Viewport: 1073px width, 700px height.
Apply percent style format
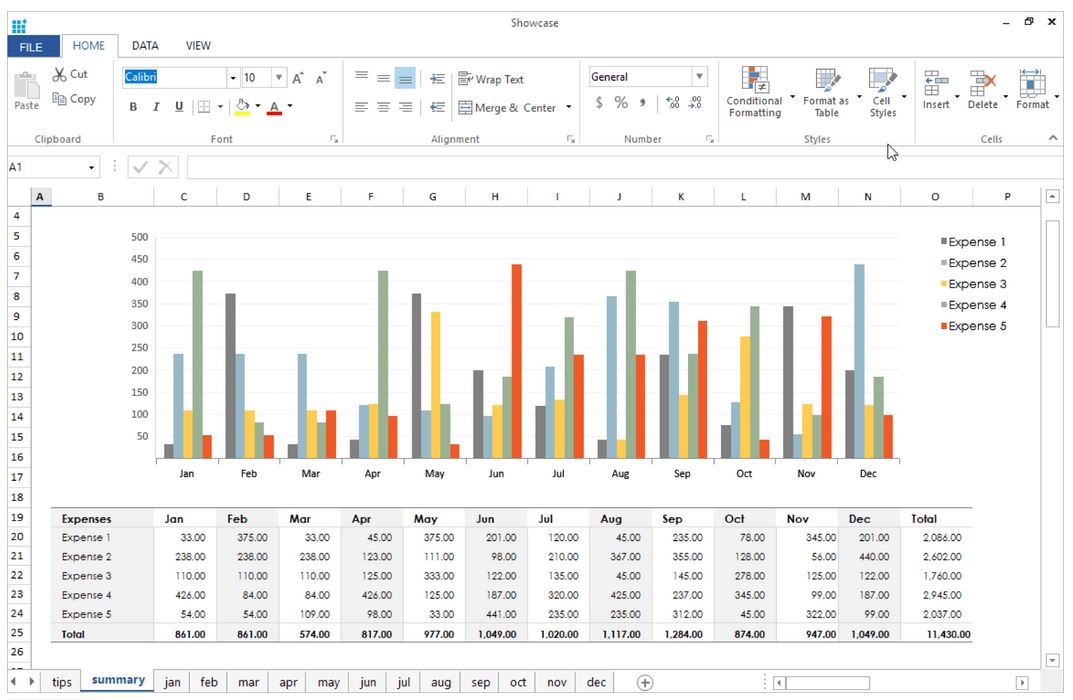coord(621,103)
